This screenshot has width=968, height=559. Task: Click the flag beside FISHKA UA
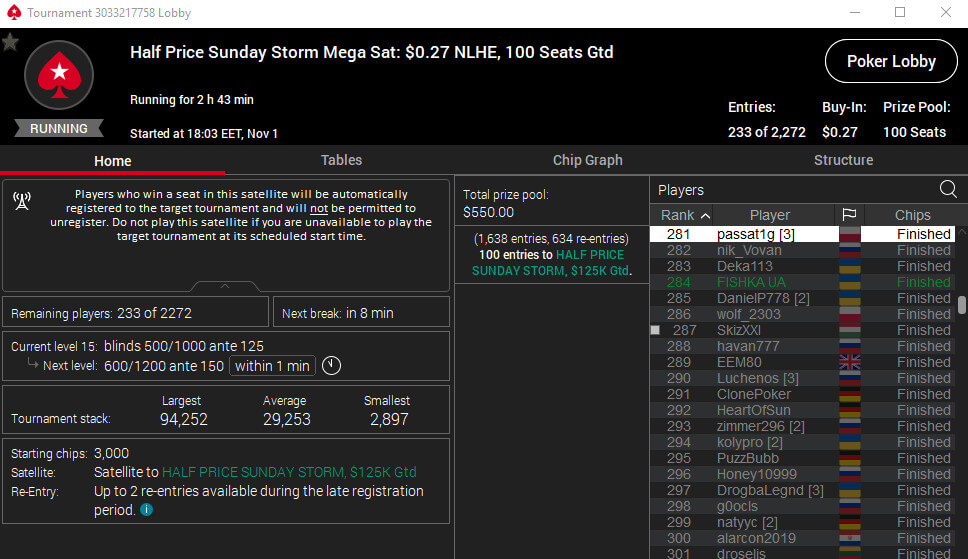(849, 282)
